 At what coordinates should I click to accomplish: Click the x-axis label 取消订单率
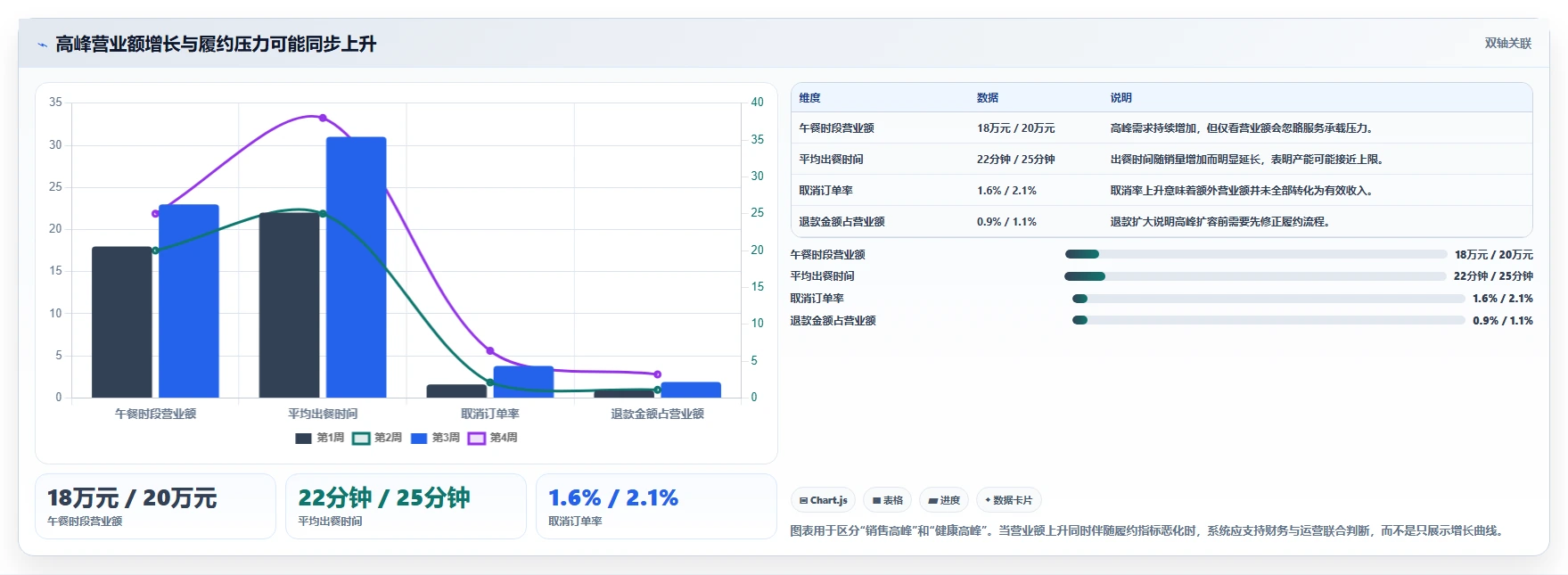pyautogui.click(x=490, y=414)
